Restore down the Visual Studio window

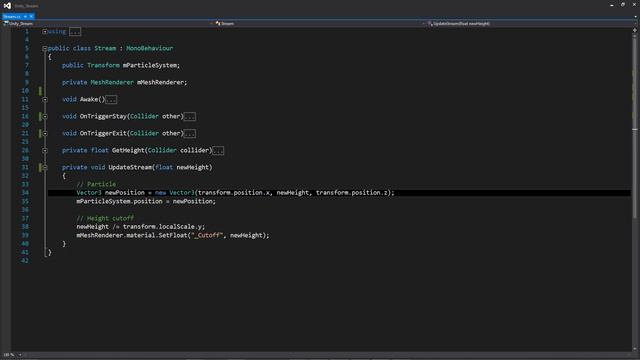[623, 5]
